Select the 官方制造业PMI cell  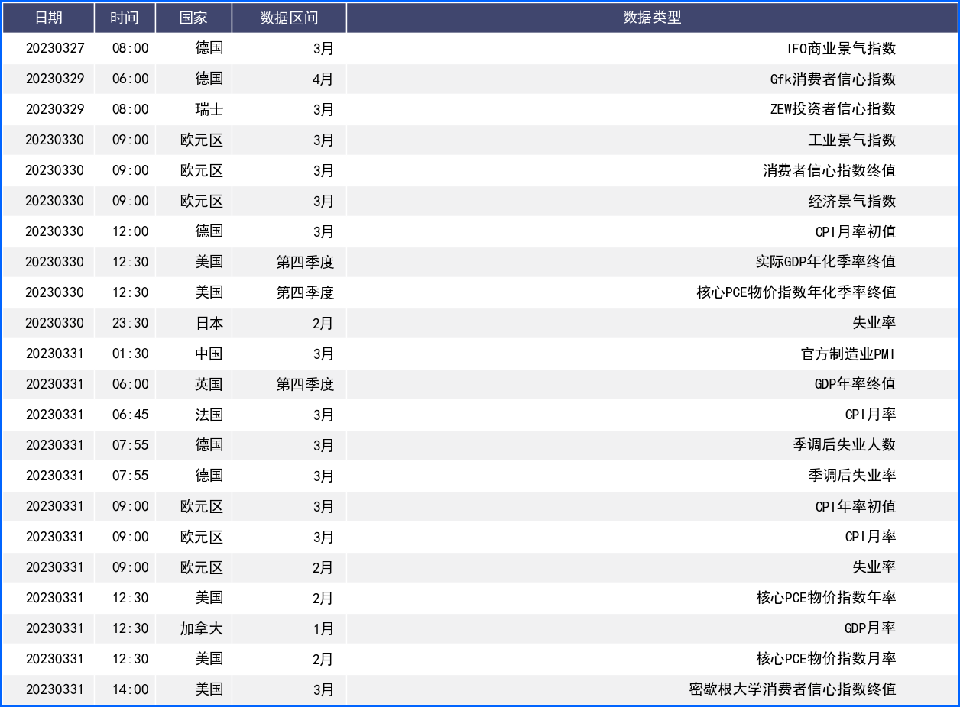coord(848,353)
